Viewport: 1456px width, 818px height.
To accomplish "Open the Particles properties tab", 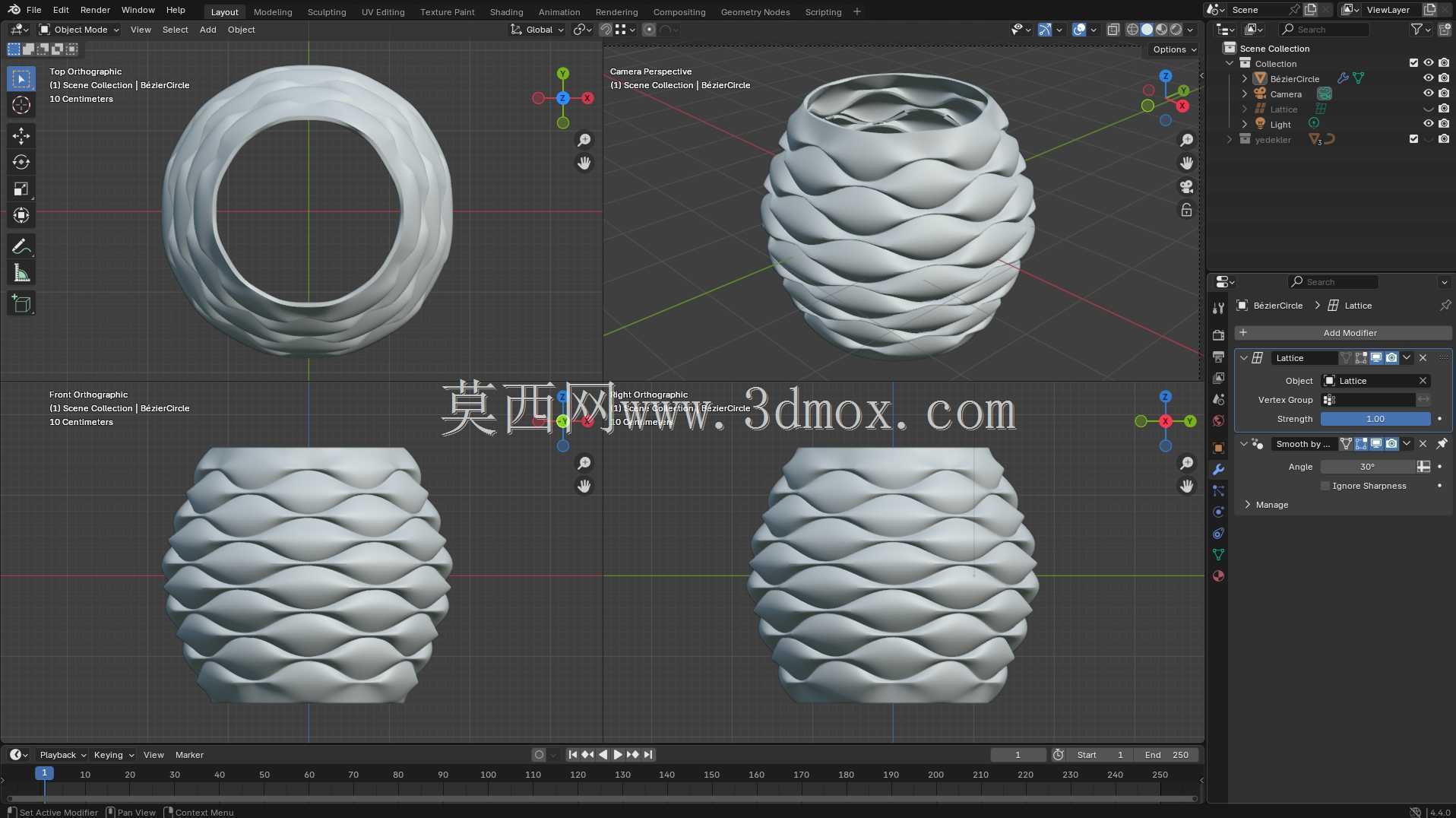I will coord(1218,490).
